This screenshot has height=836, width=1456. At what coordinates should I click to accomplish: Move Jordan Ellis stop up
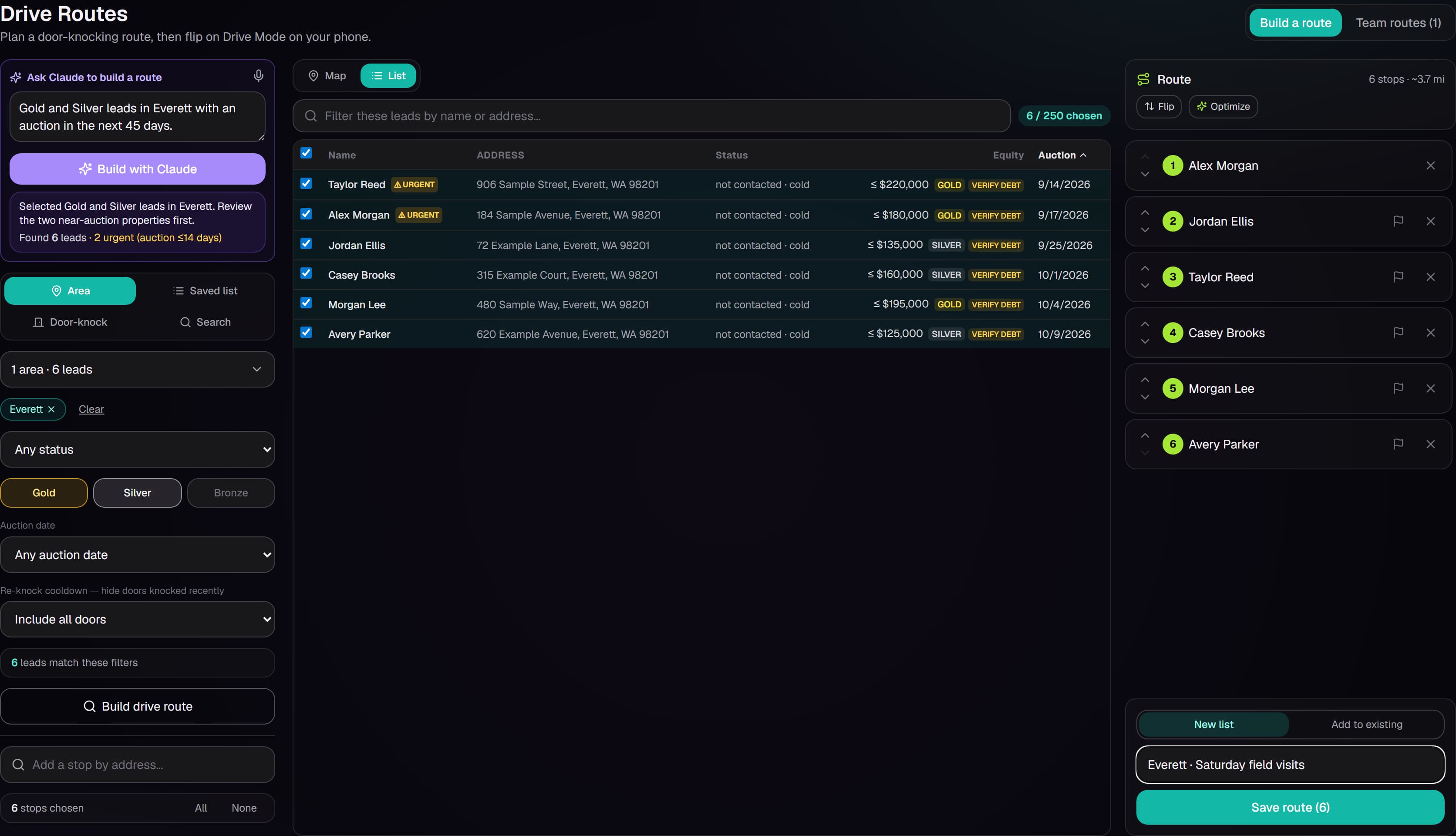(x=1145, y=212)
